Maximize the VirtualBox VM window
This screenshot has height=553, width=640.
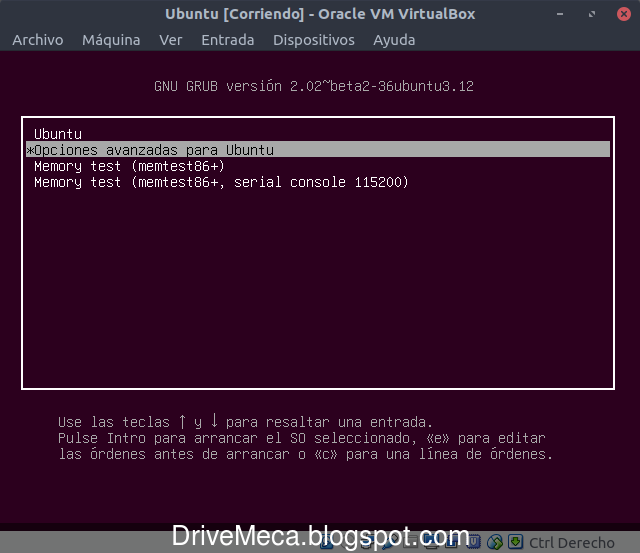592,14
